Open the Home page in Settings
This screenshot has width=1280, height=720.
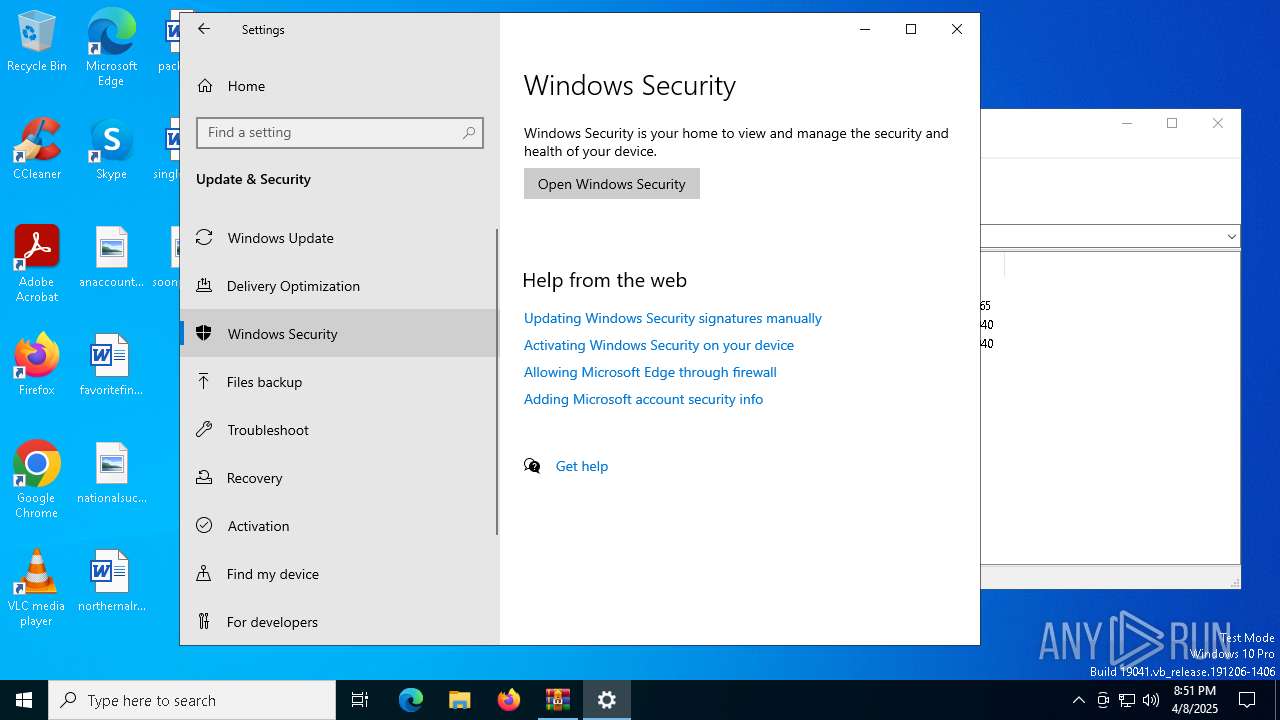point(339,86)
